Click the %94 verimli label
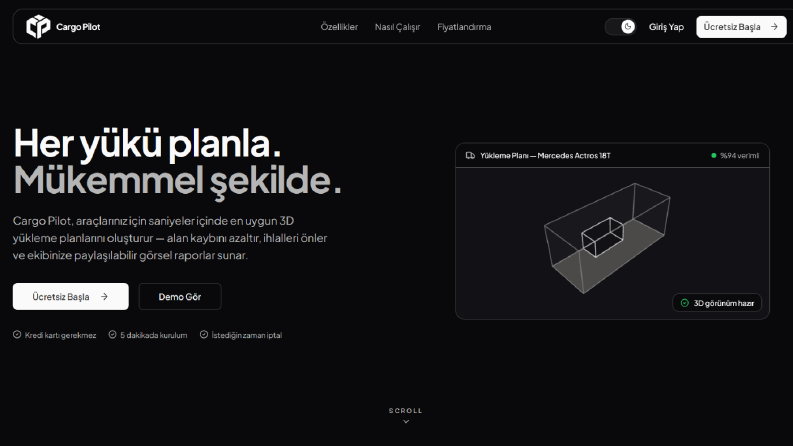 click(x=739, y=156)
